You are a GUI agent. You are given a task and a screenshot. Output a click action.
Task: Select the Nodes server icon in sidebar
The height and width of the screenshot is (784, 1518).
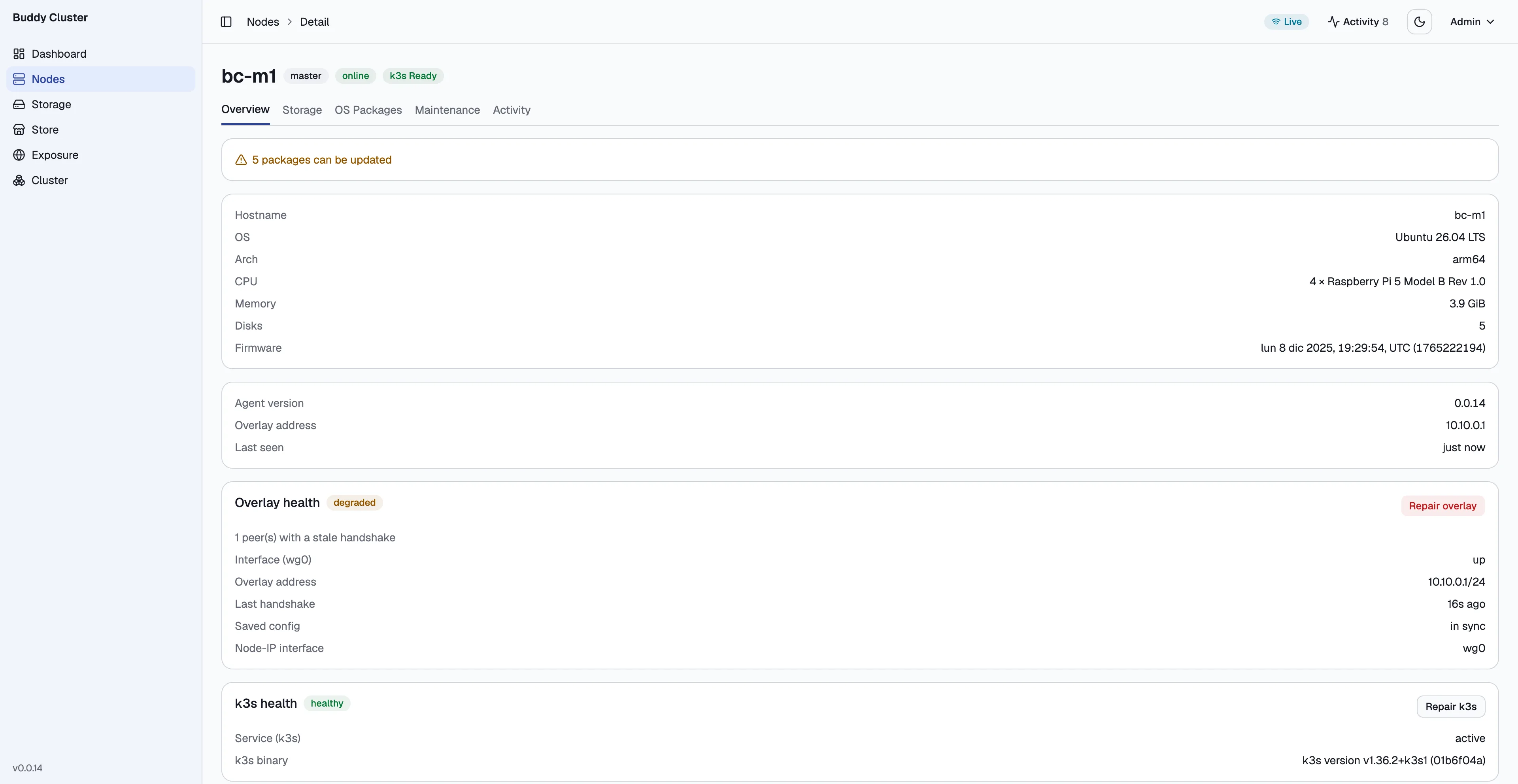19,79
